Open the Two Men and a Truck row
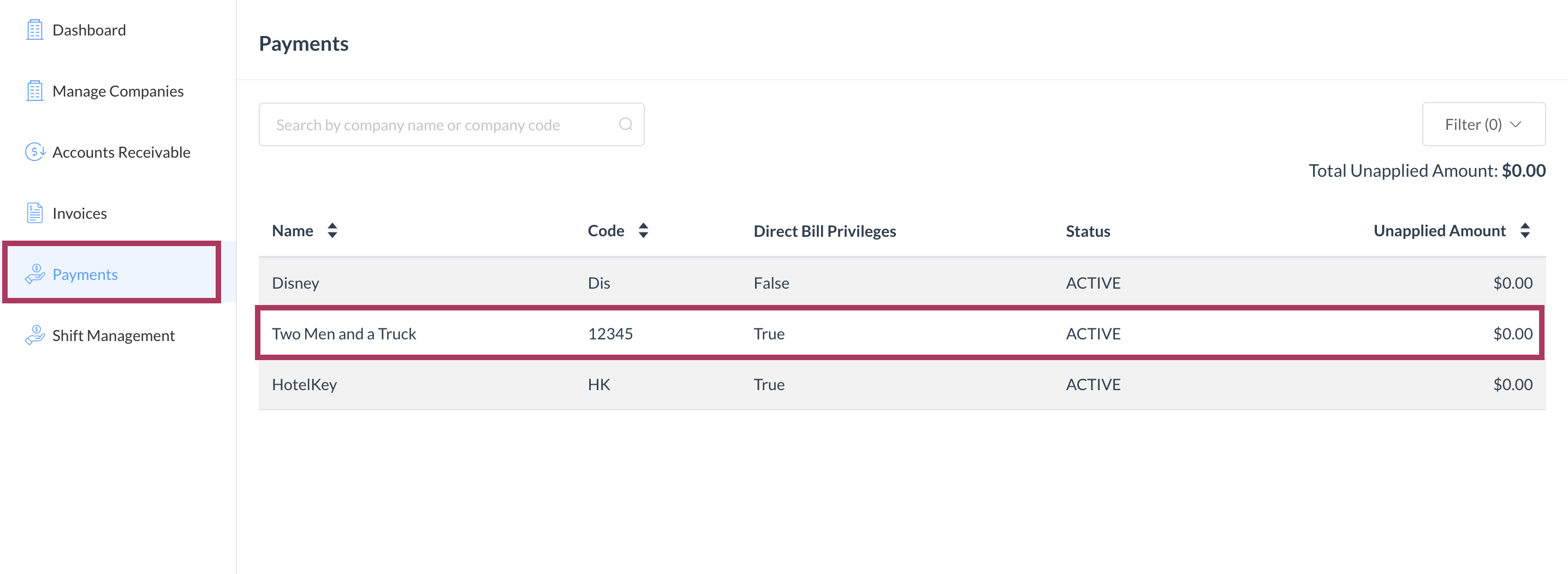The height and width of the screenshot is (574, 1568). [344, 334]
